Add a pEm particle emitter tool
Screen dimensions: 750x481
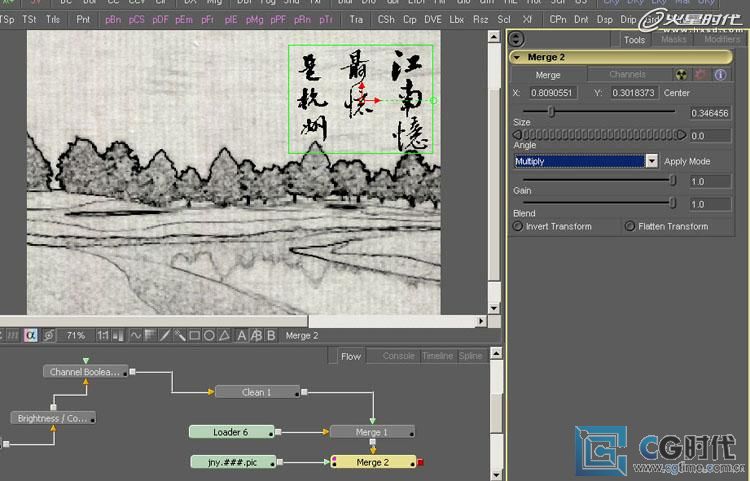[x=184, y=20]
